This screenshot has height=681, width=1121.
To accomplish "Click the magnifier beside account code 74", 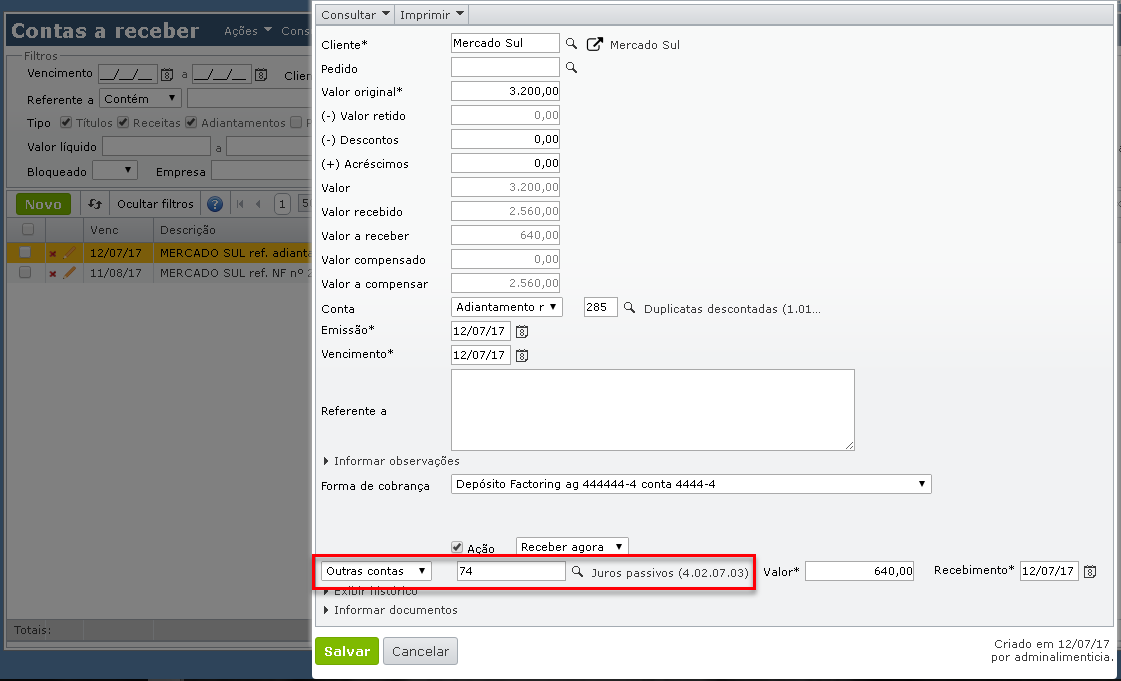I will (x=577, y=572).
